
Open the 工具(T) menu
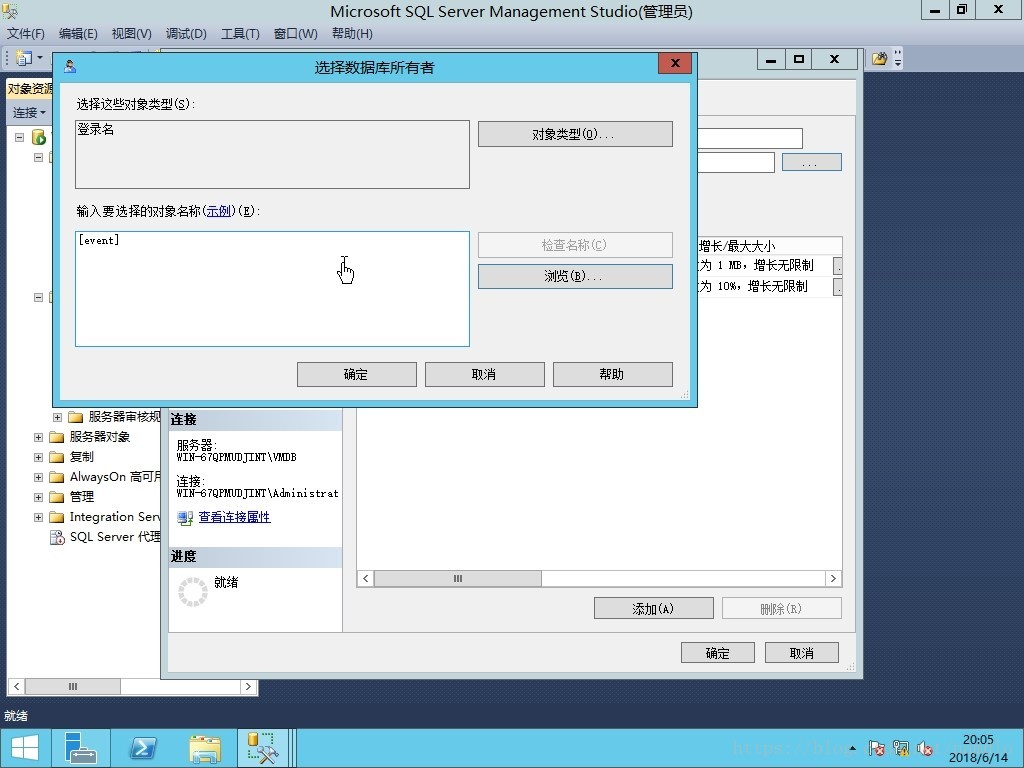240,34
